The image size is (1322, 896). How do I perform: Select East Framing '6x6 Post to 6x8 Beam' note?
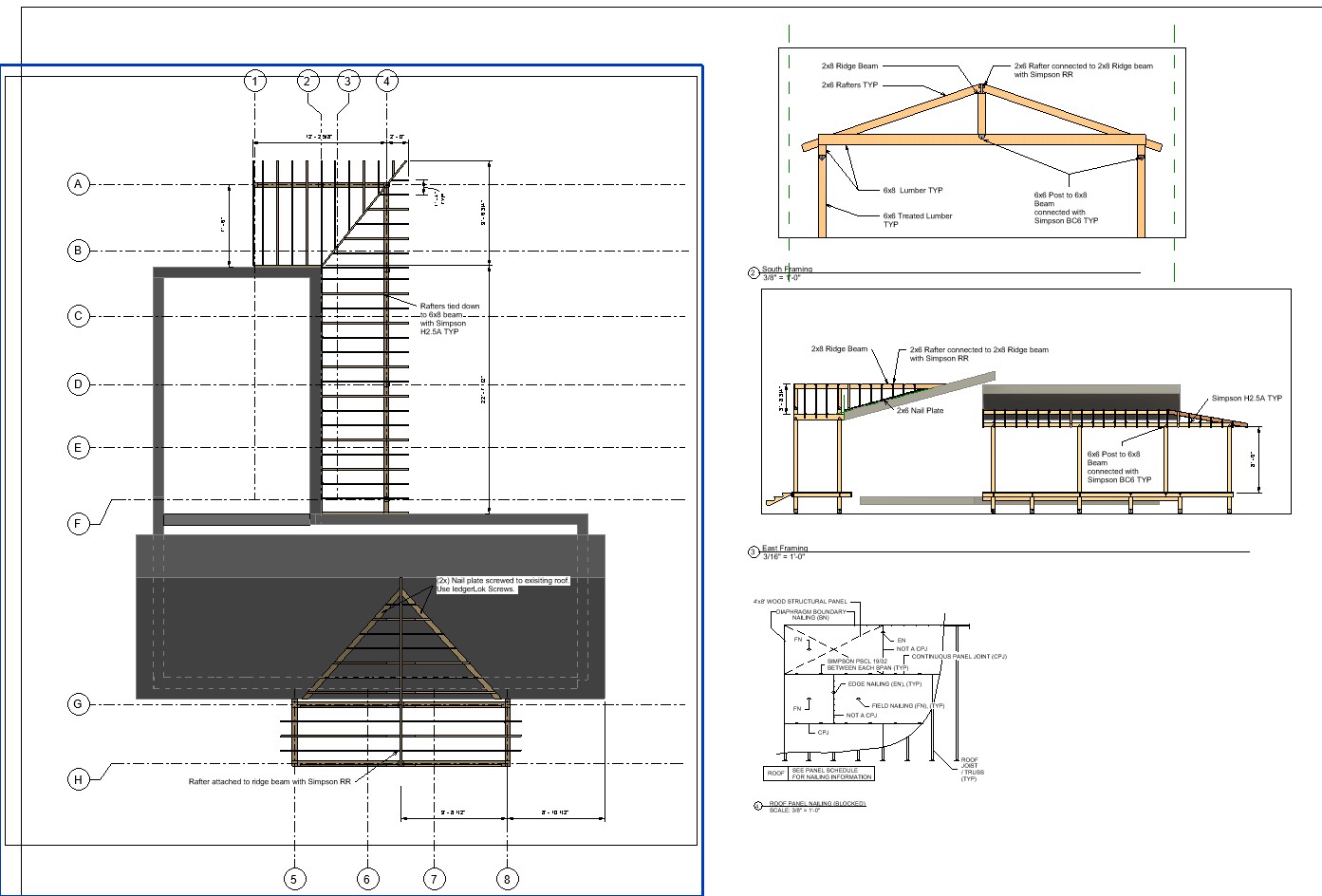pos(1119,467)
